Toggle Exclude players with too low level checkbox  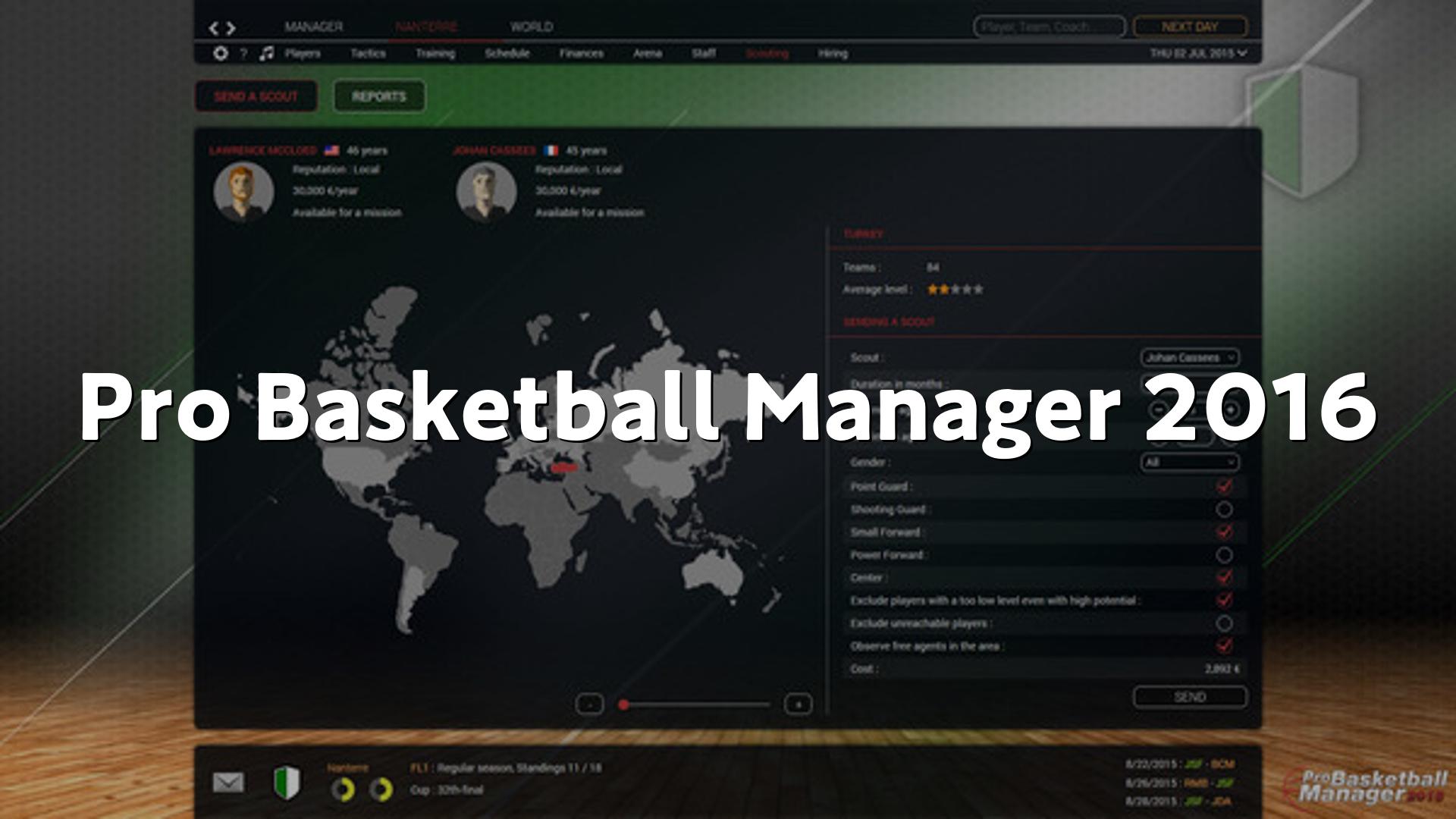1223,600
